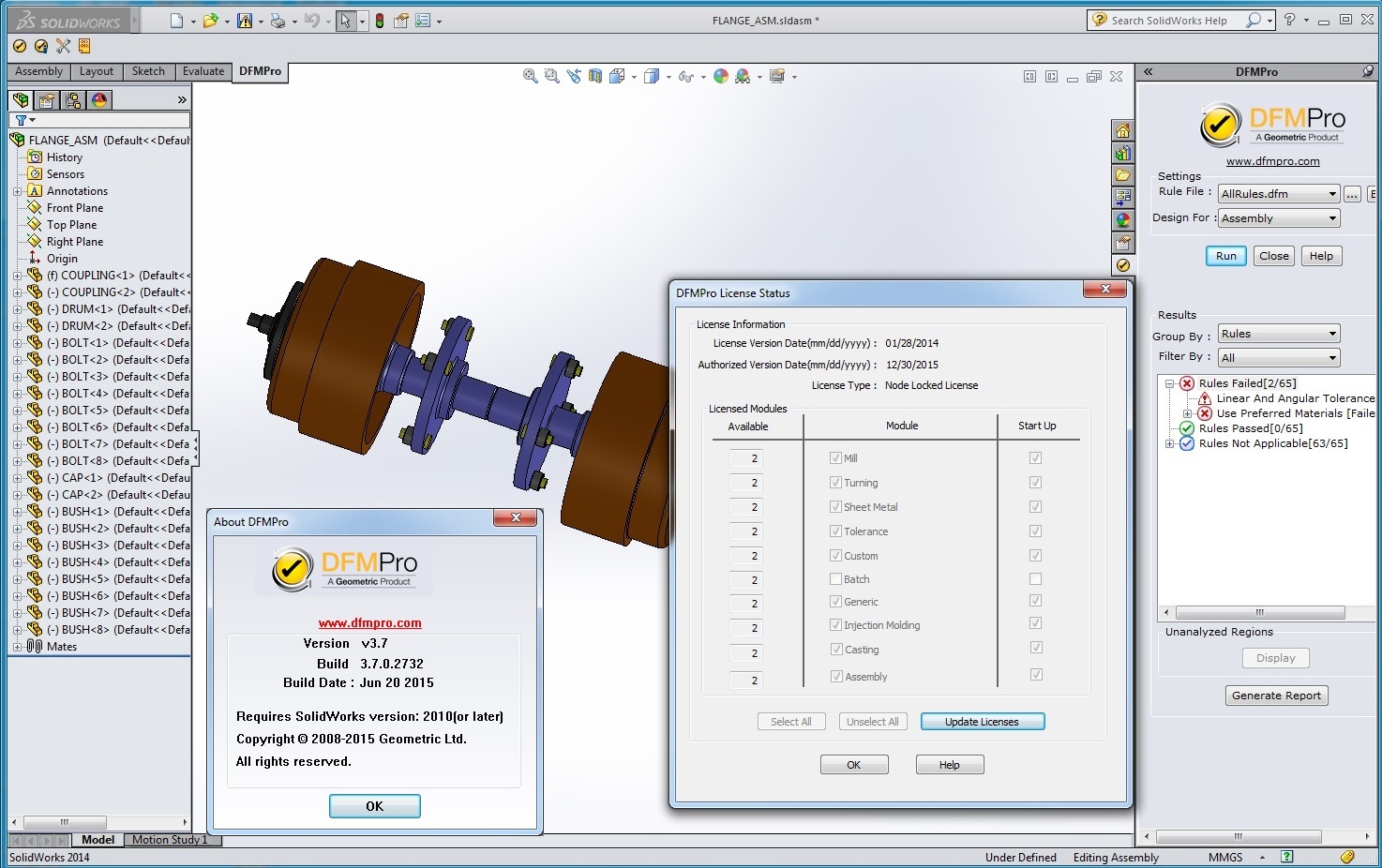Viewport: 1382px width, 868px height.
Task: Open the Design For dropdown
Action: tap(1279, 218)
